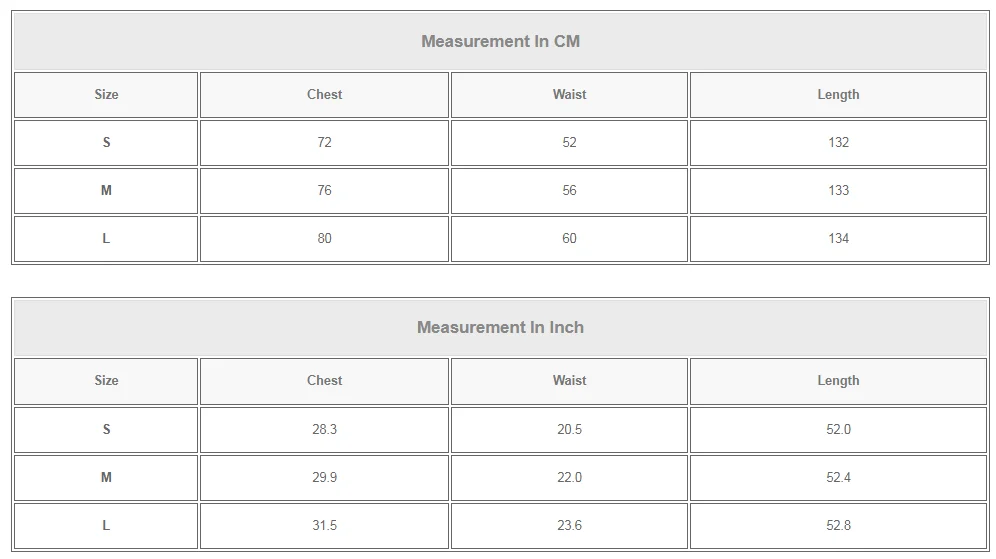Select the Waist column header in CM table
This screenshot has width=996, height=559.
569,94
